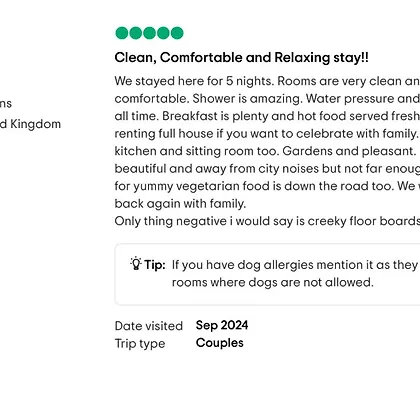Click the tip text about dog allergies
This screenshot has width=420, height=420.
click(296, 273)
